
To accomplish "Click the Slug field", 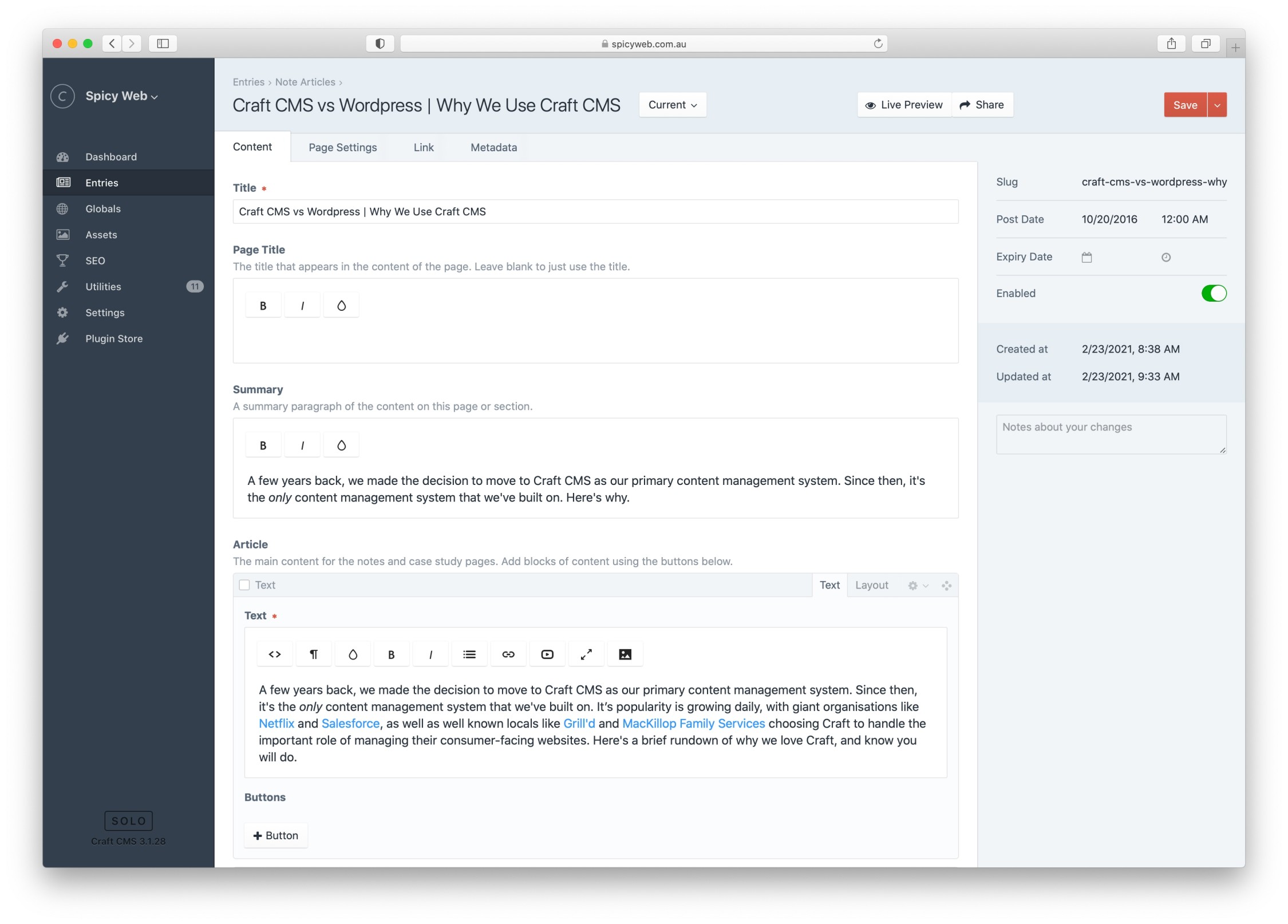I will pyautogui.click(x=1154, y=182).
